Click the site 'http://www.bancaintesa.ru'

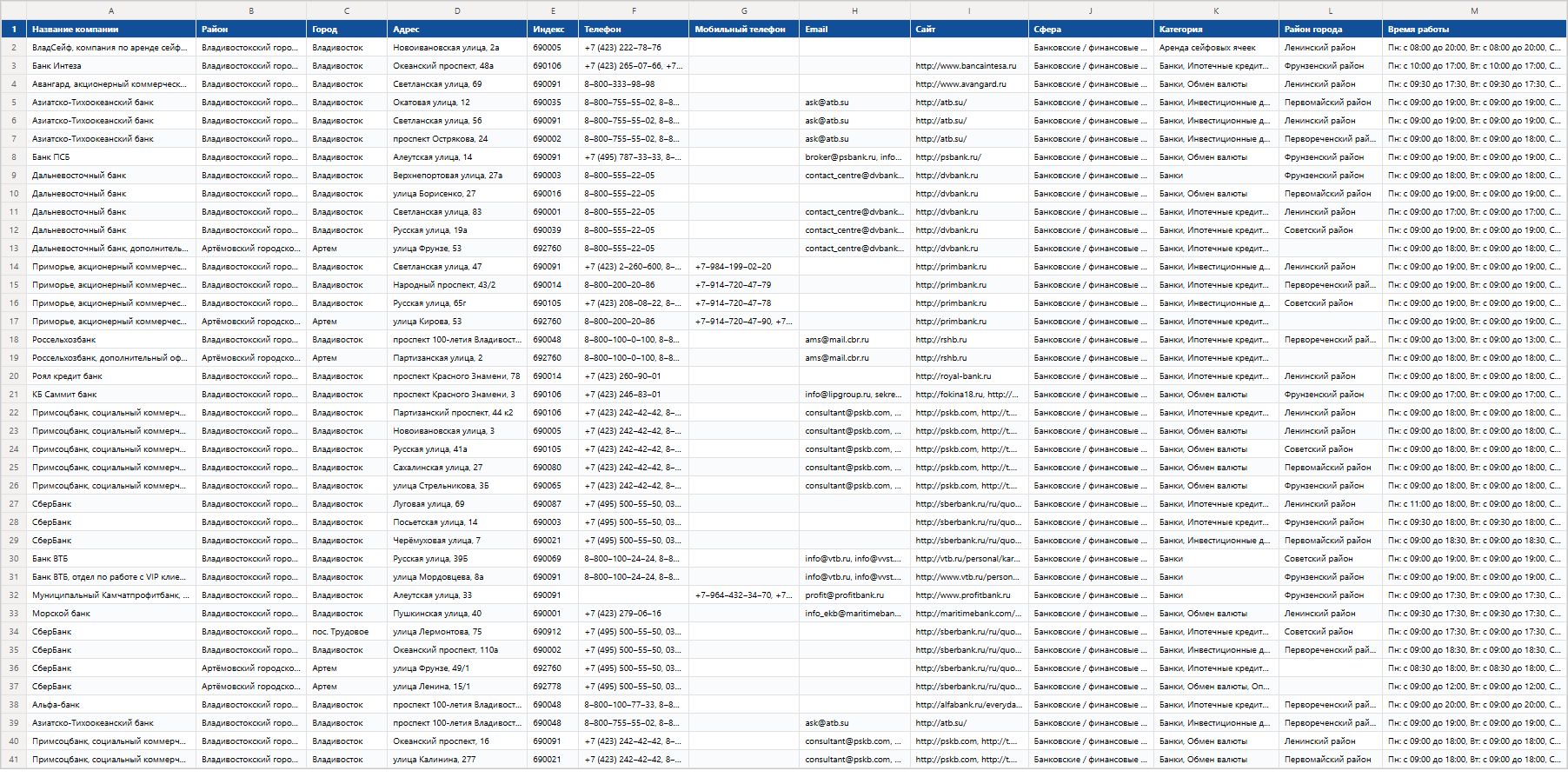tap(969, 66)
